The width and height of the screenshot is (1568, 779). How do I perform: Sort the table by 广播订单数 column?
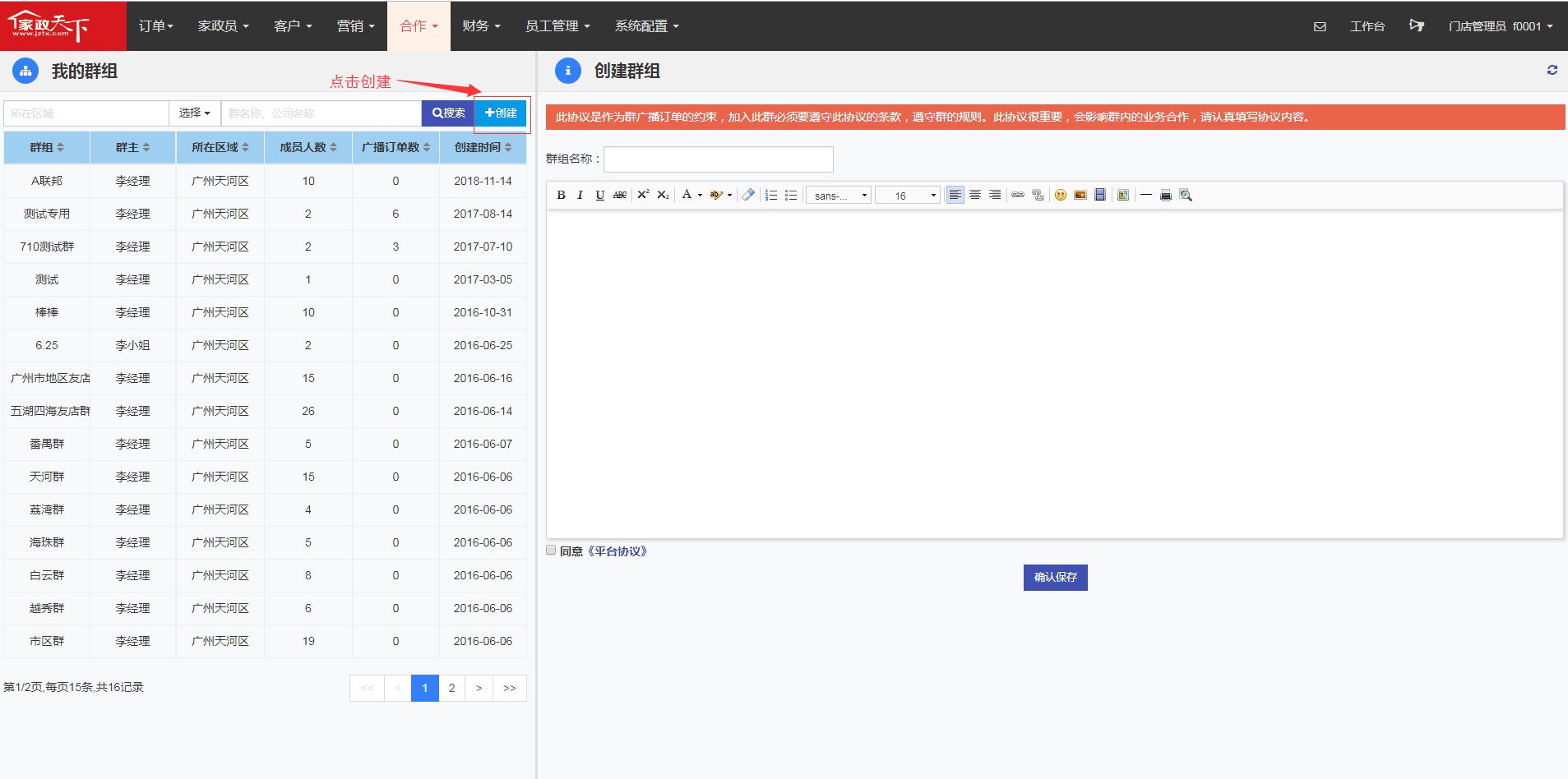[395, 147]
